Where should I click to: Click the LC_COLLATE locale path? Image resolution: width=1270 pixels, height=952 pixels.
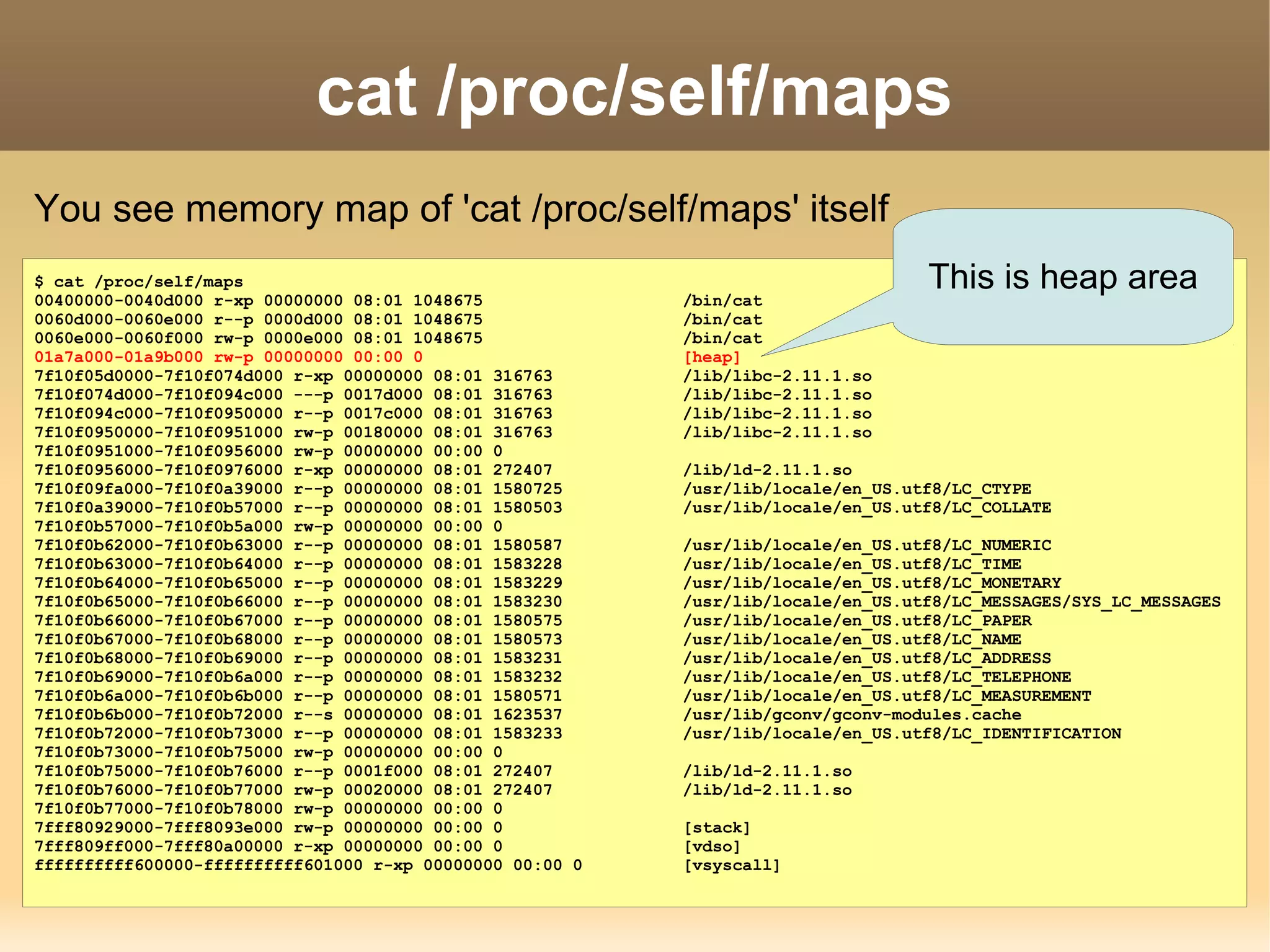(867, 508)
